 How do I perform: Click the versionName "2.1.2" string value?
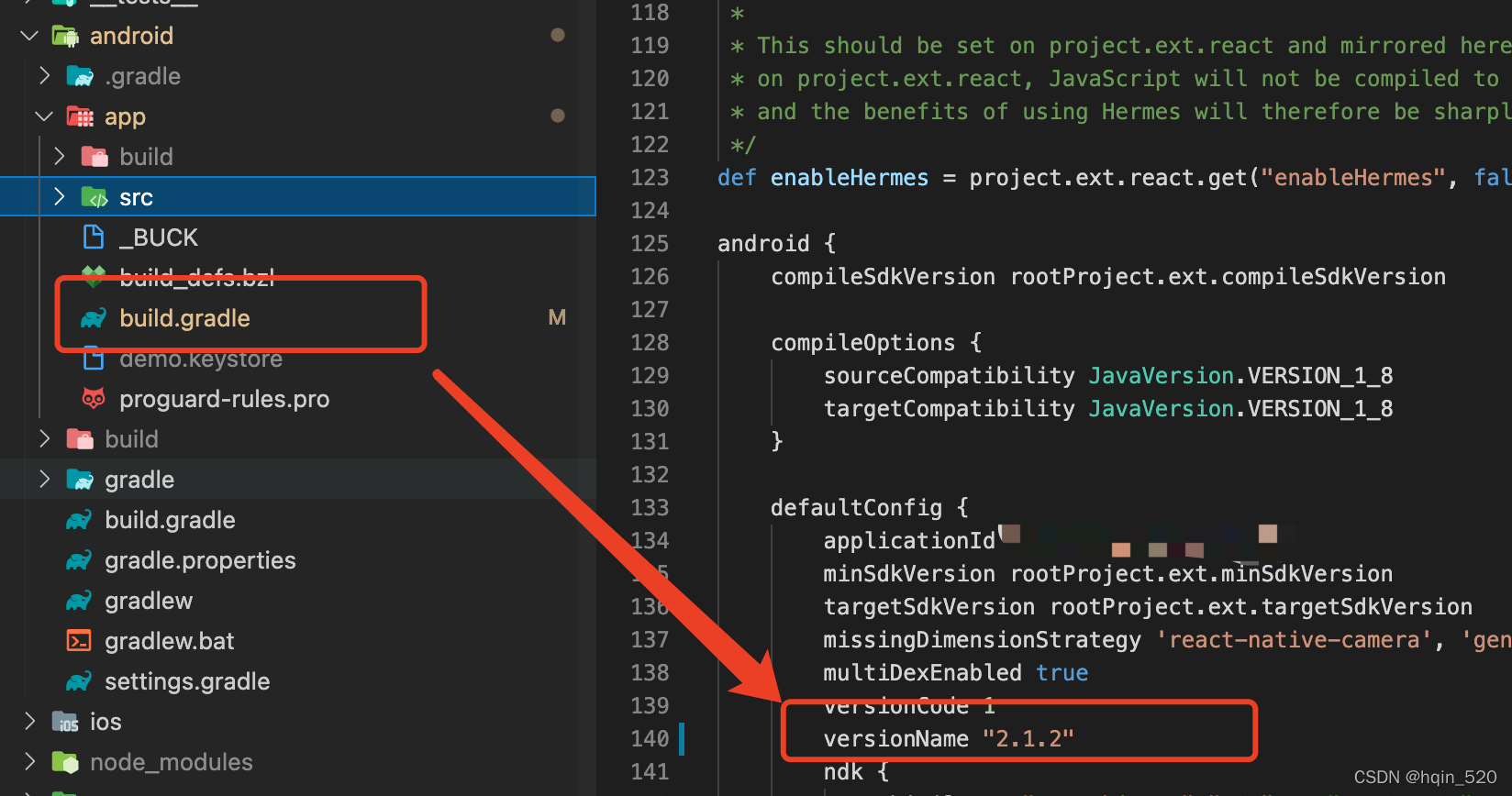tap(1028, 739)
